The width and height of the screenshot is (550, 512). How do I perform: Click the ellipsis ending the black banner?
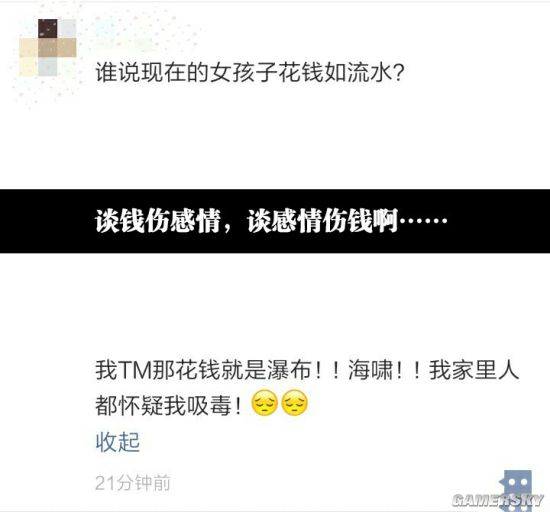424,221
